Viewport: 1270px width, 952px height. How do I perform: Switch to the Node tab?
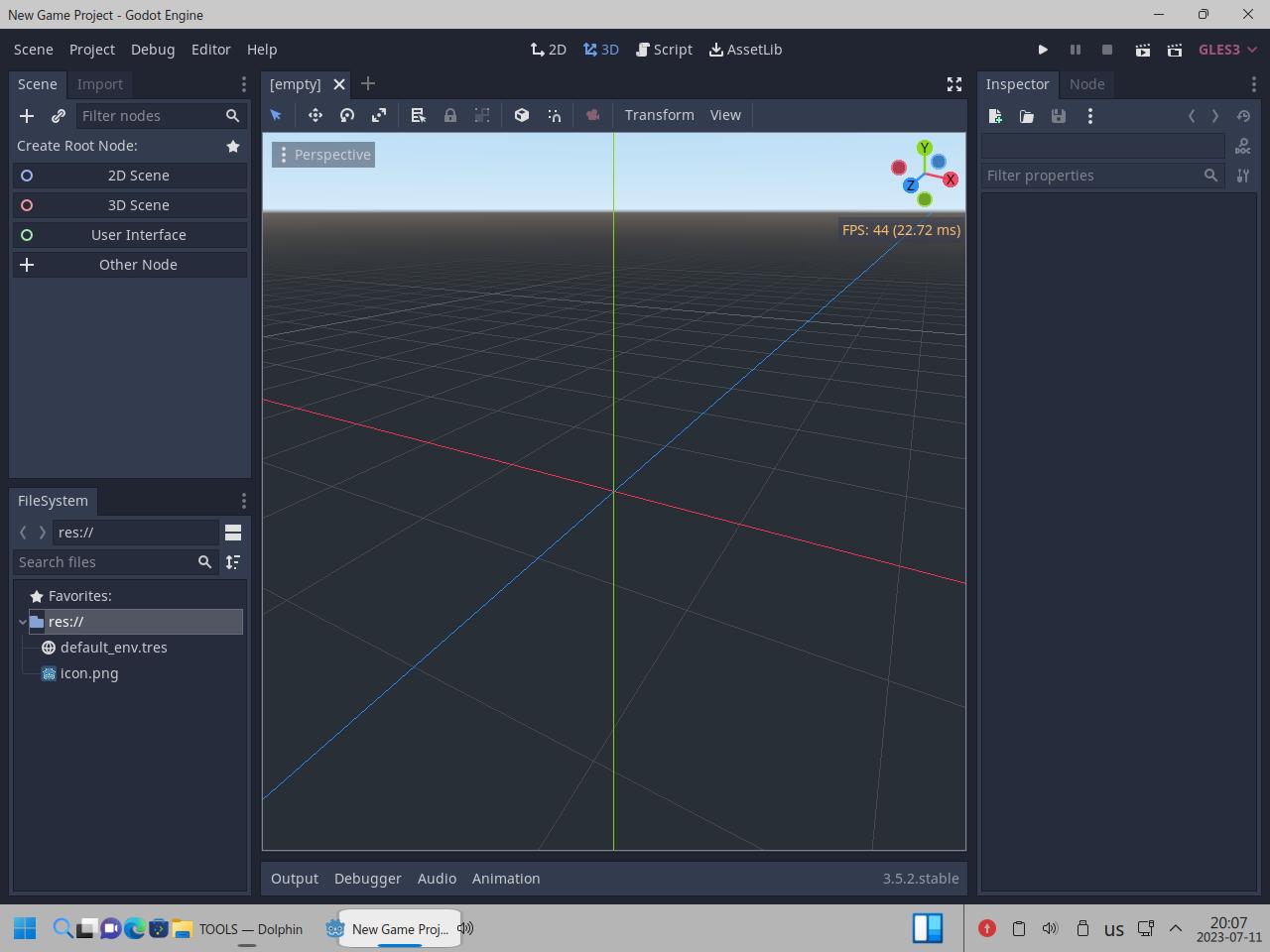tap(1086, 84)
